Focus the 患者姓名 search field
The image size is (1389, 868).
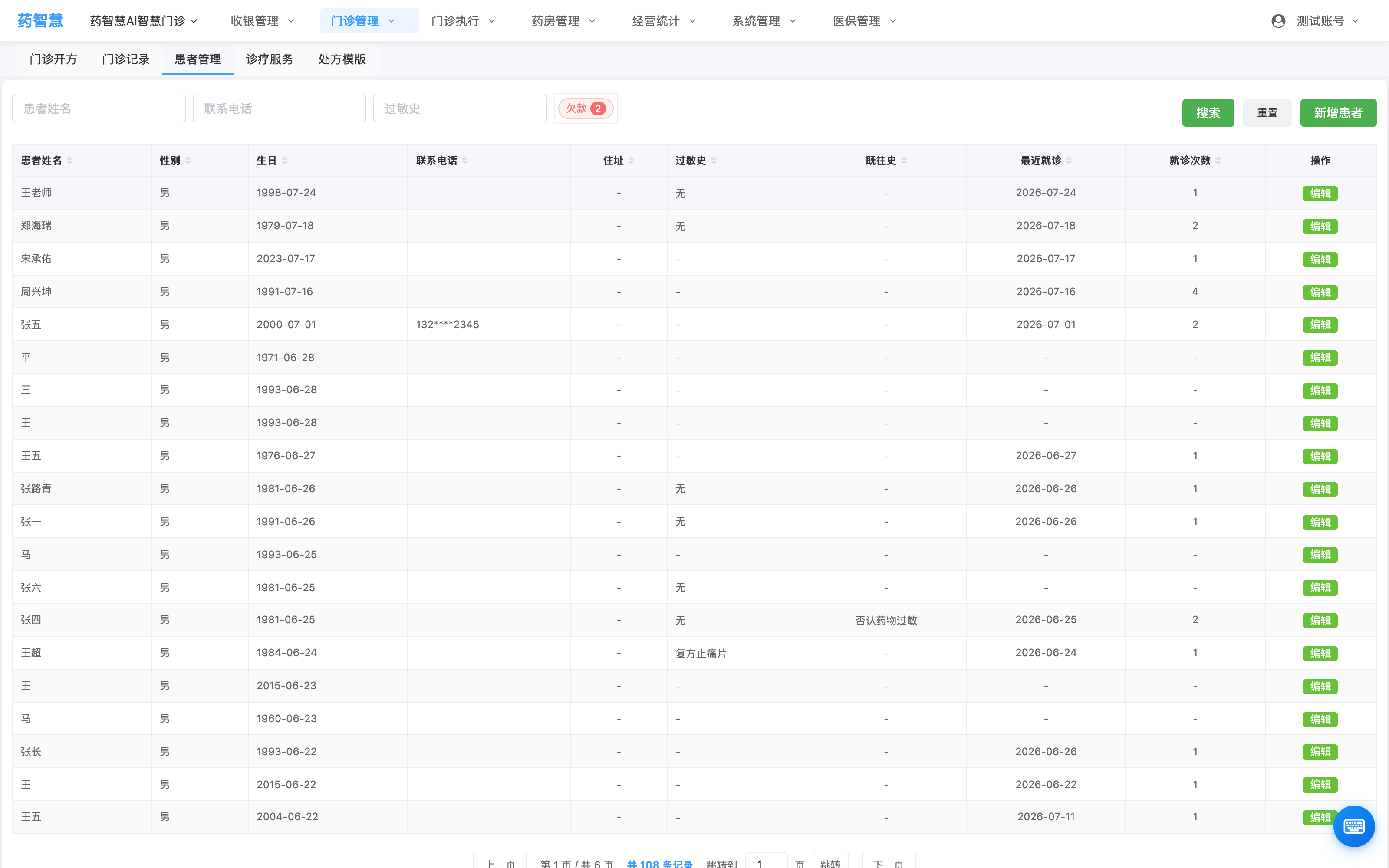[99, 108]
